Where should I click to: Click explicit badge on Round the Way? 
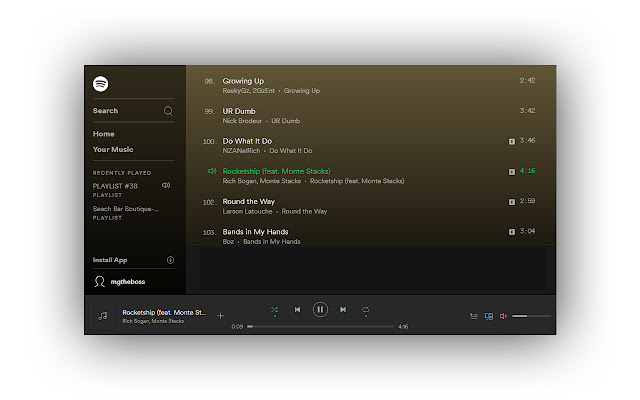click(x=511, y=202)
